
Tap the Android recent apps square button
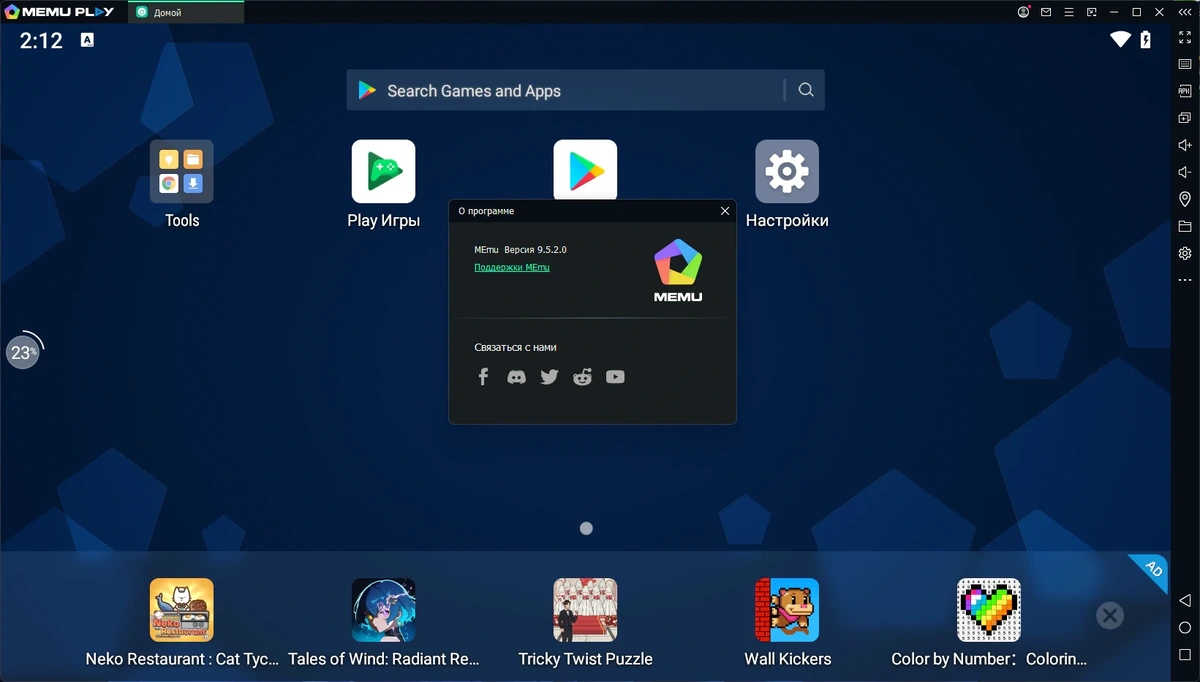[x=1185, y=655]
